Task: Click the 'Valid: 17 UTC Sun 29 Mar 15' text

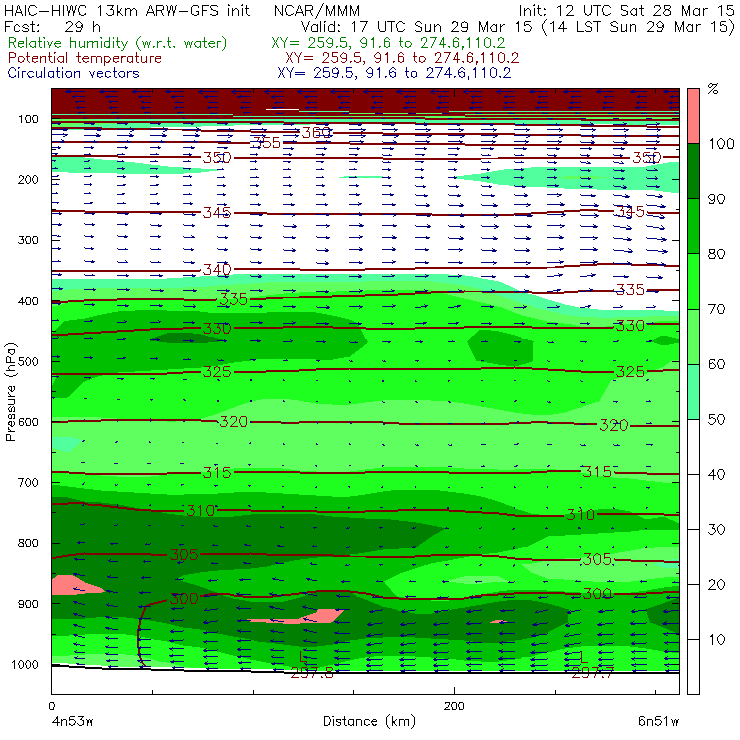Action: [x=419, y=27]
